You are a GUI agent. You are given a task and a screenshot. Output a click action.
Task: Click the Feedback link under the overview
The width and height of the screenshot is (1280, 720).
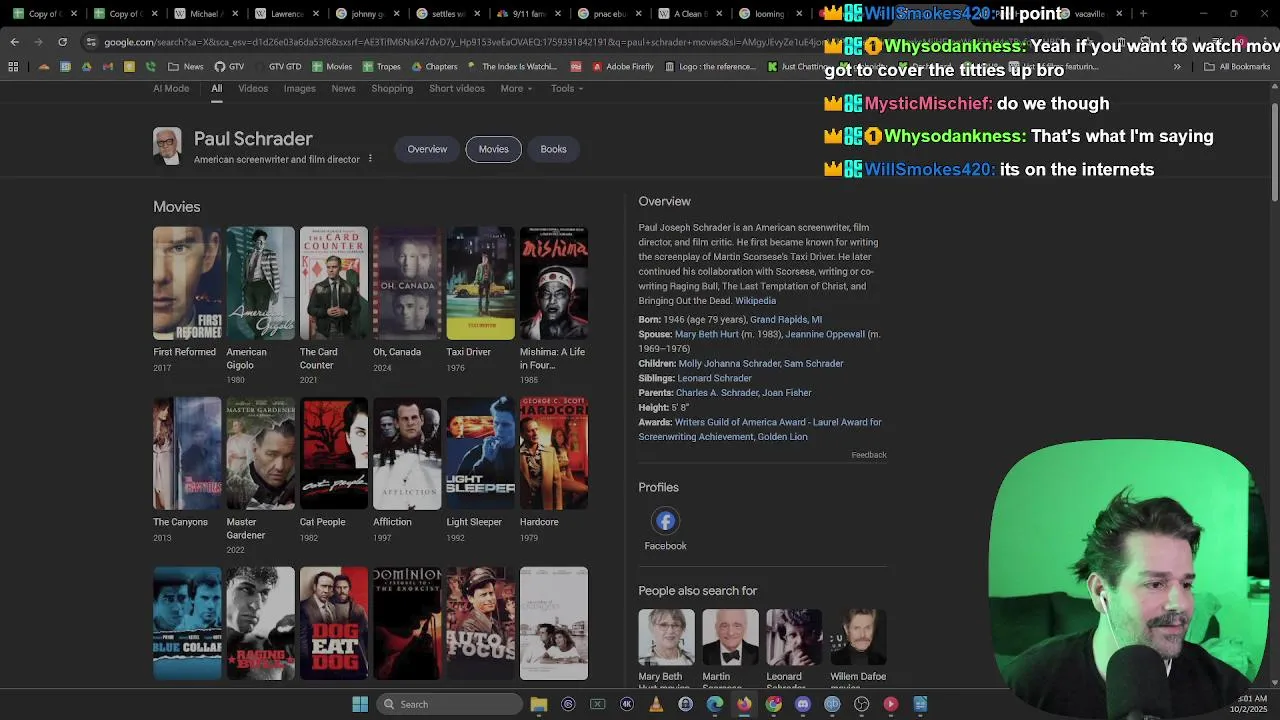coord(869,455)
